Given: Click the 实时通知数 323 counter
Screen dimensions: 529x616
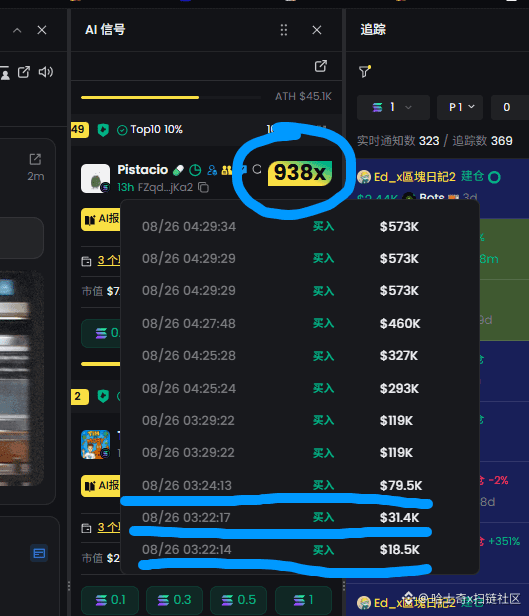Looking at the screenshot, I should pos(398,141).
